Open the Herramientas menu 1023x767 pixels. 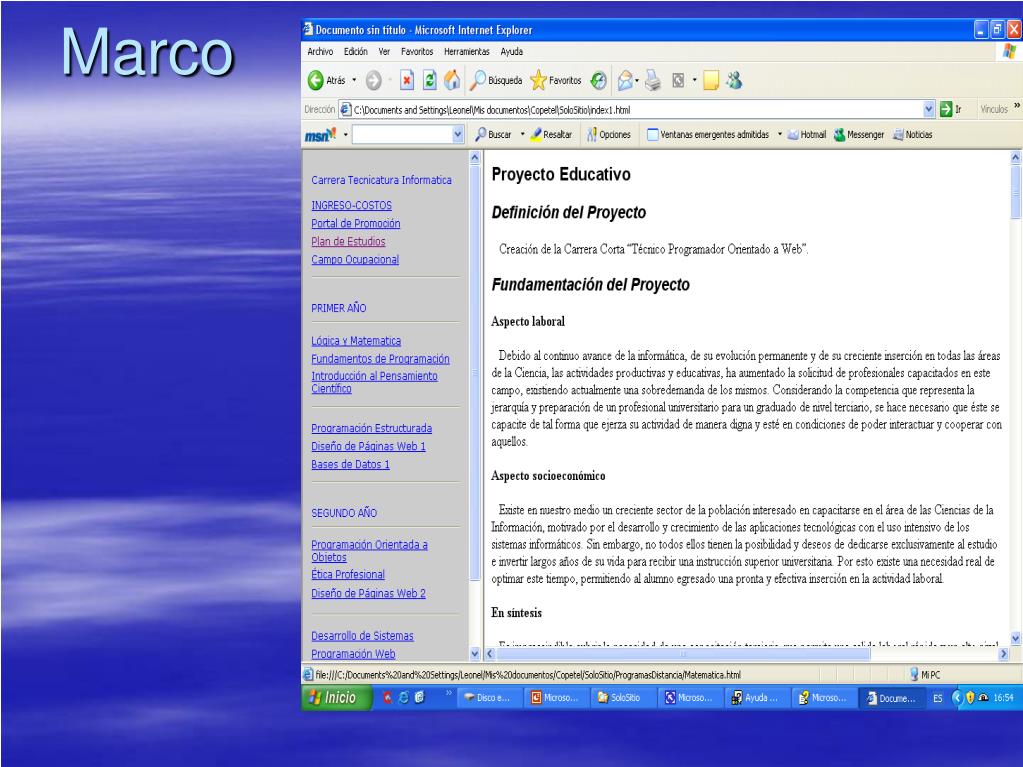point(466,52)
